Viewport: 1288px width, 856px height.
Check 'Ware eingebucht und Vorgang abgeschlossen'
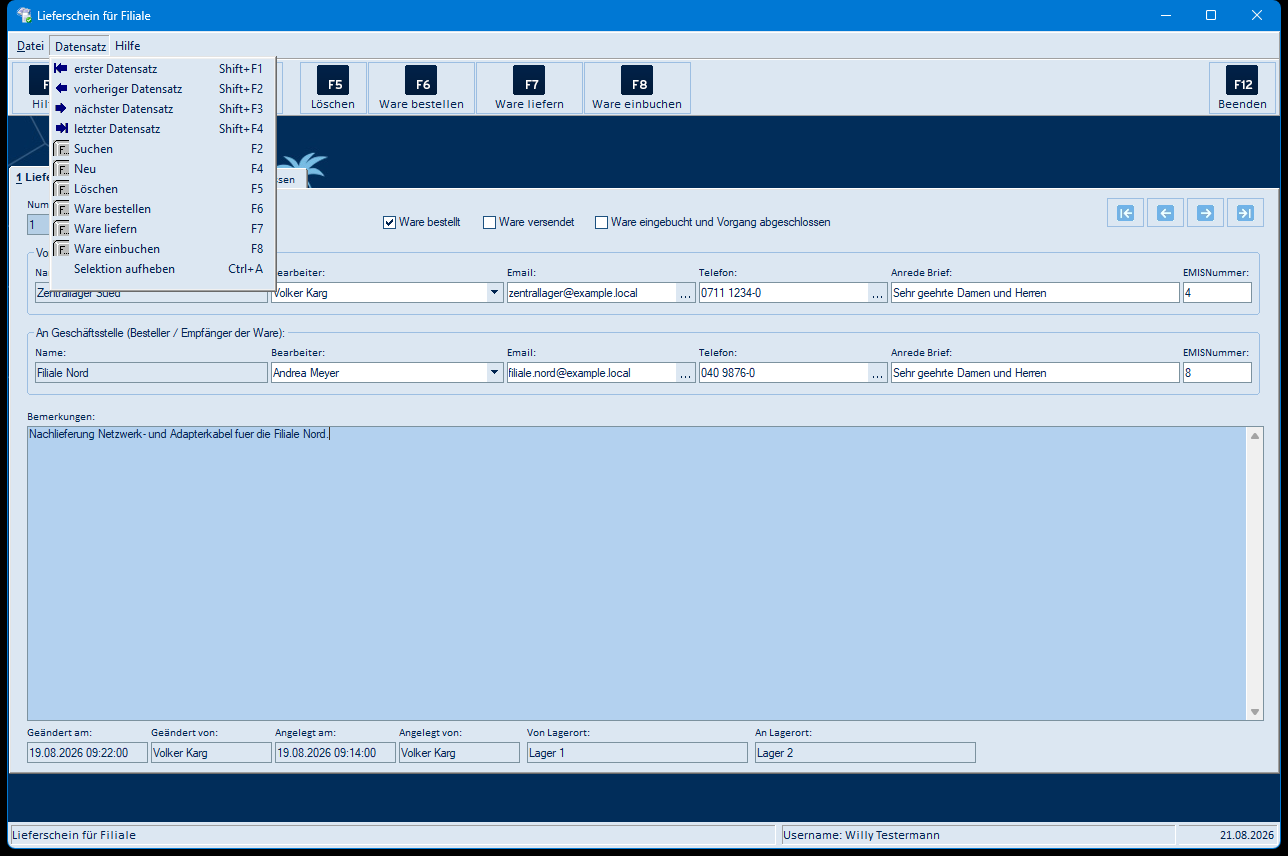pos(602,222)
